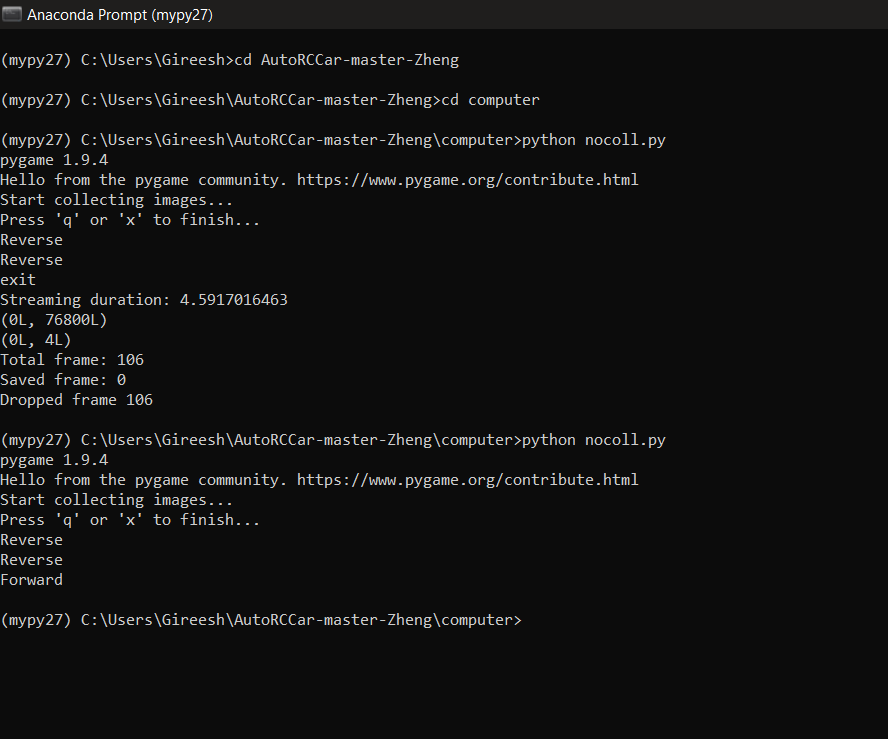Click the Press 'q' or 'x' to finish line

pos(130,219)
